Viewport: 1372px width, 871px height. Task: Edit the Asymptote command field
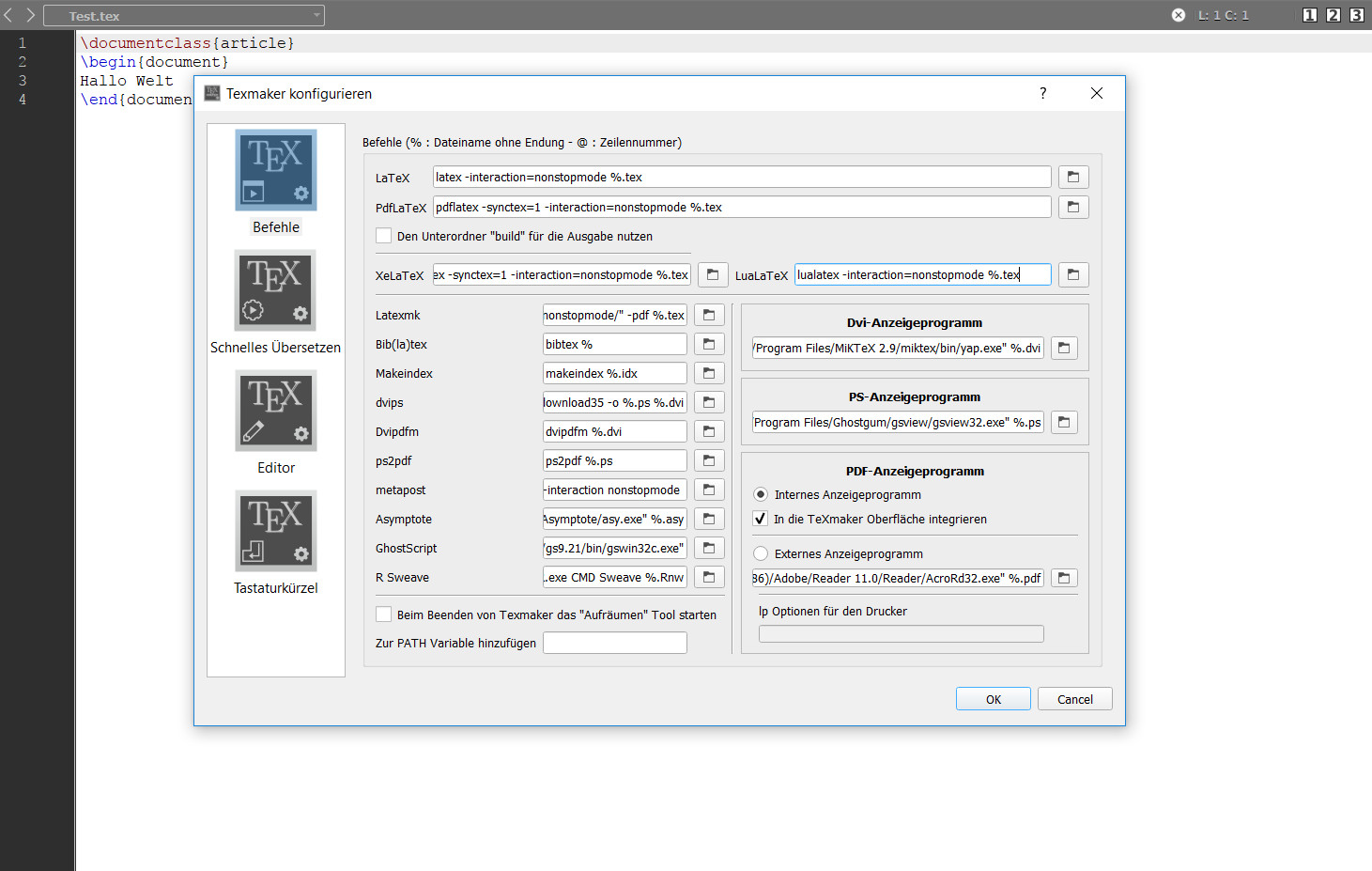click(615, 519)
